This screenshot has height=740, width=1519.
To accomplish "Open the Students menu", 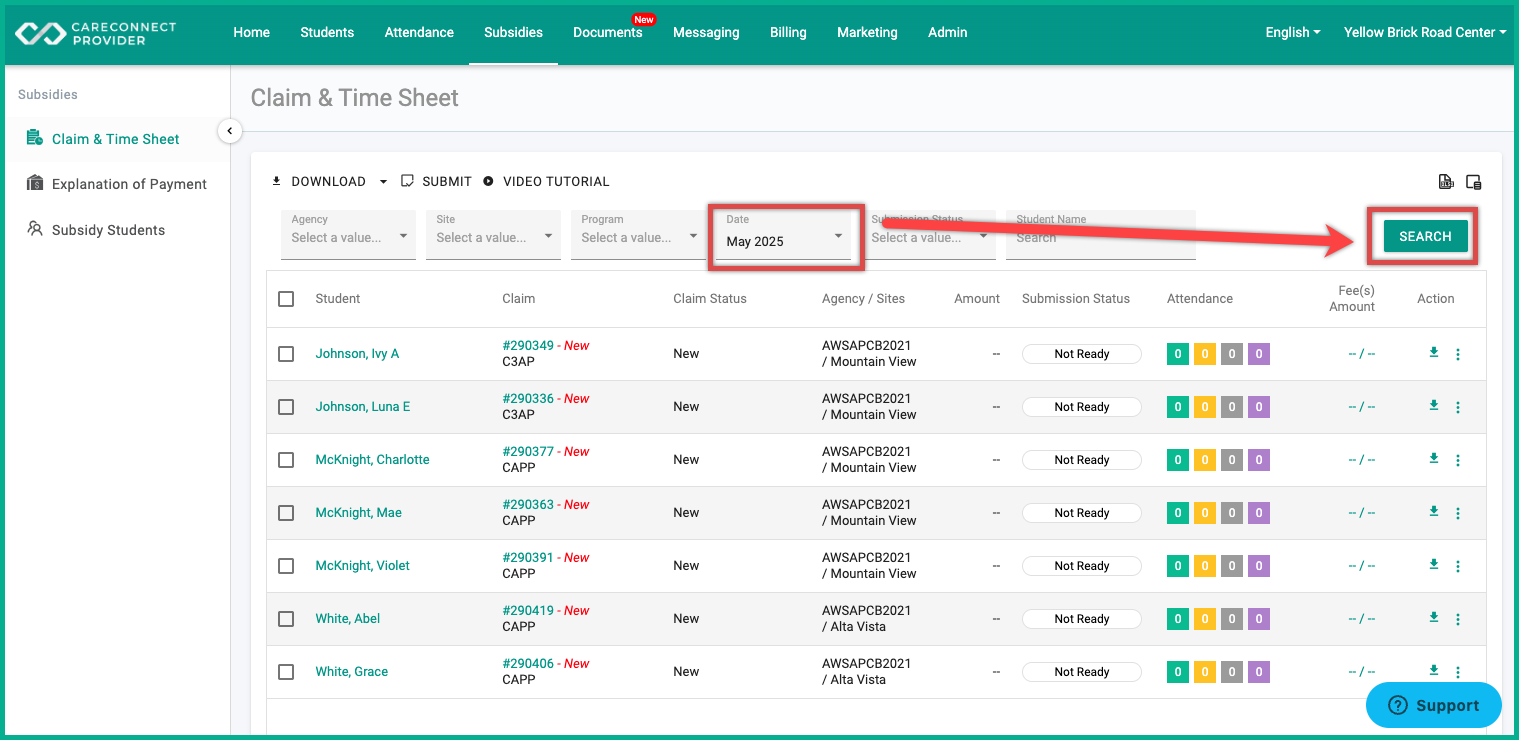I will click(x=327, y=32).
